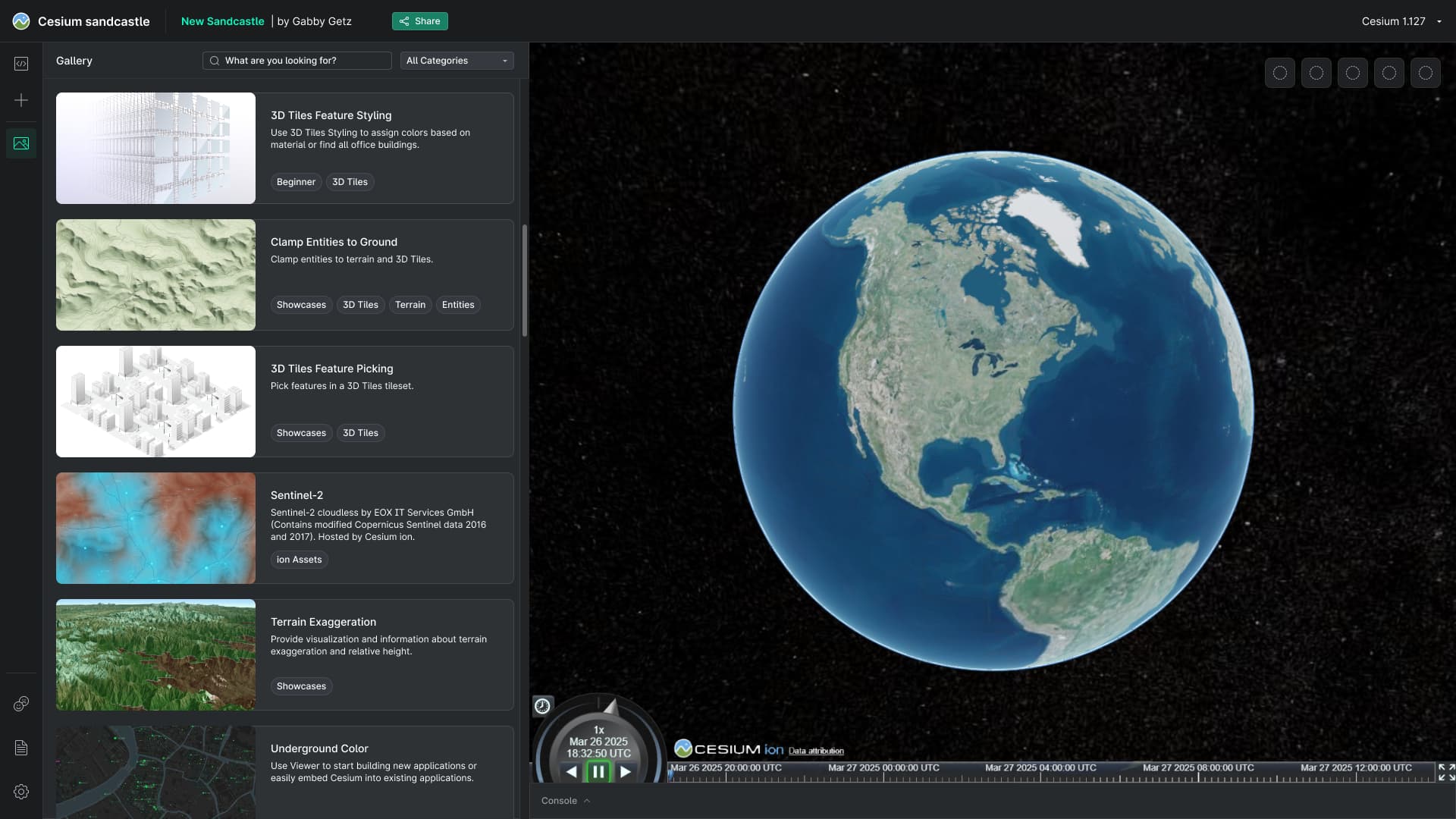Click the Entities tag on Clamp Entities card
The width and height of the screenshot is (1456, 819).
tap(458, 305)
